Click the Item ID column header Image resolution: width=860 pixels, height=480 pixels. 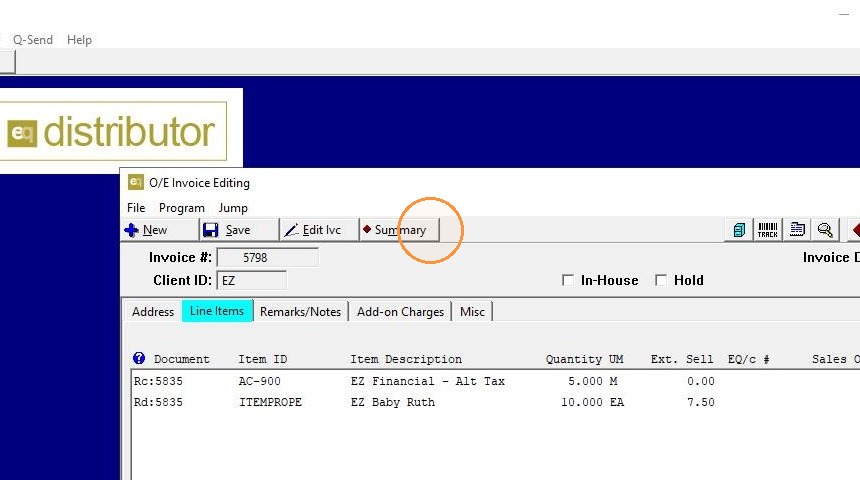[263, 359]
